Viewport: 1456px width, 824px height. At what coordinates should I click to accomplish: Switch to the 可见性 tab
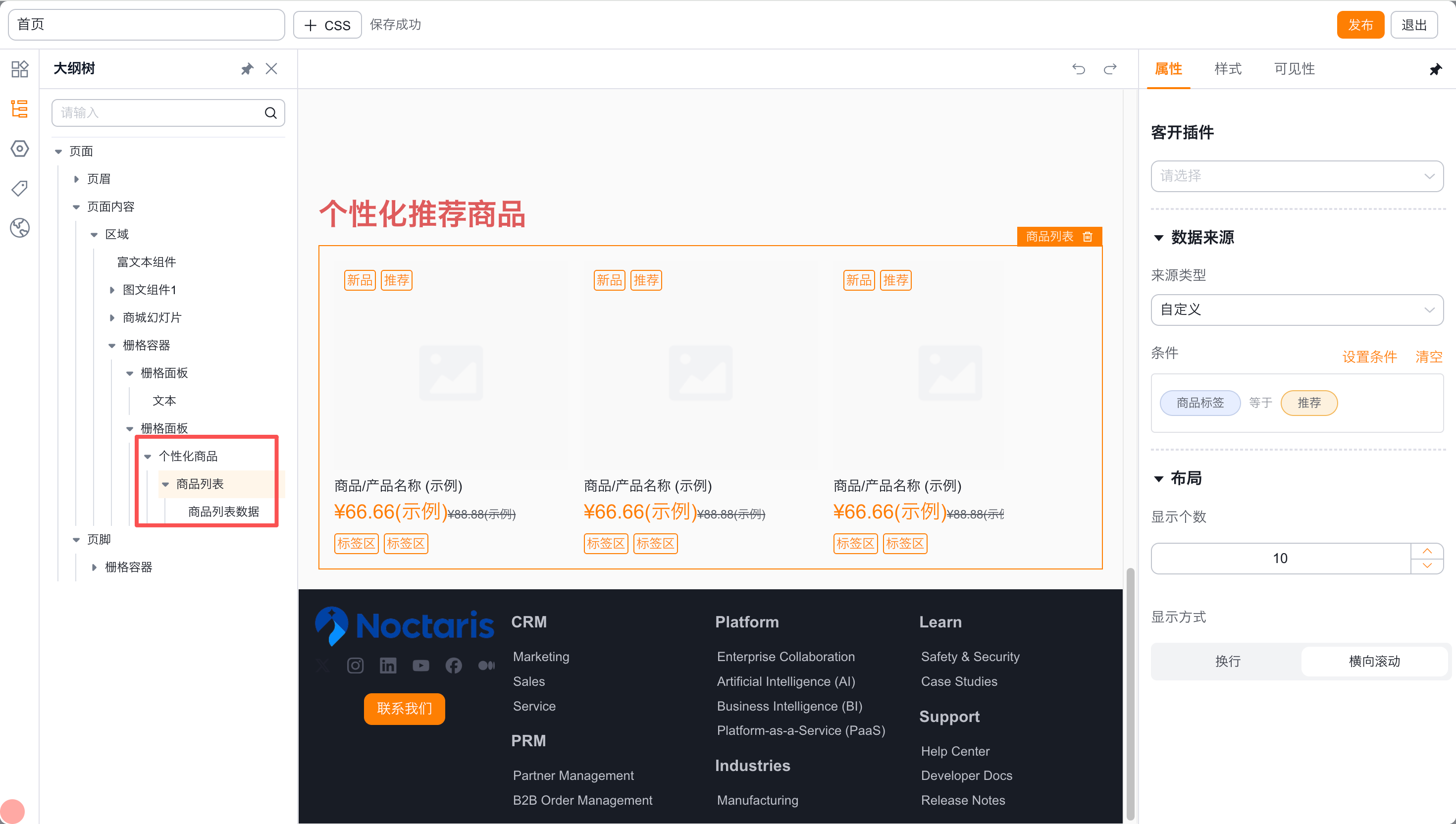1294,69
